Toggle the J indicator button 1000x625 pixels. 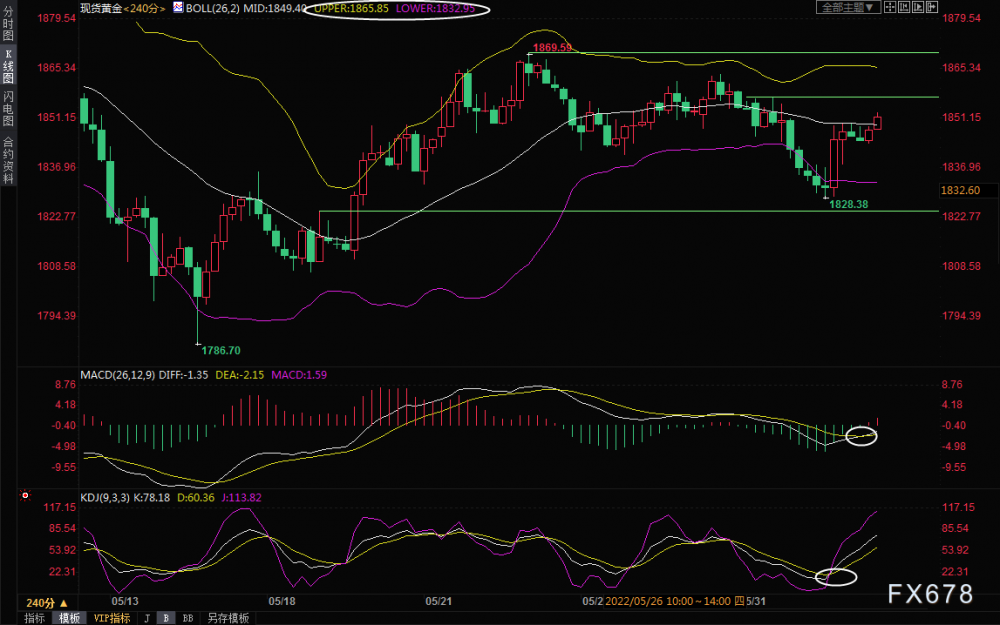pyautogui.click(x=147, y=618)
